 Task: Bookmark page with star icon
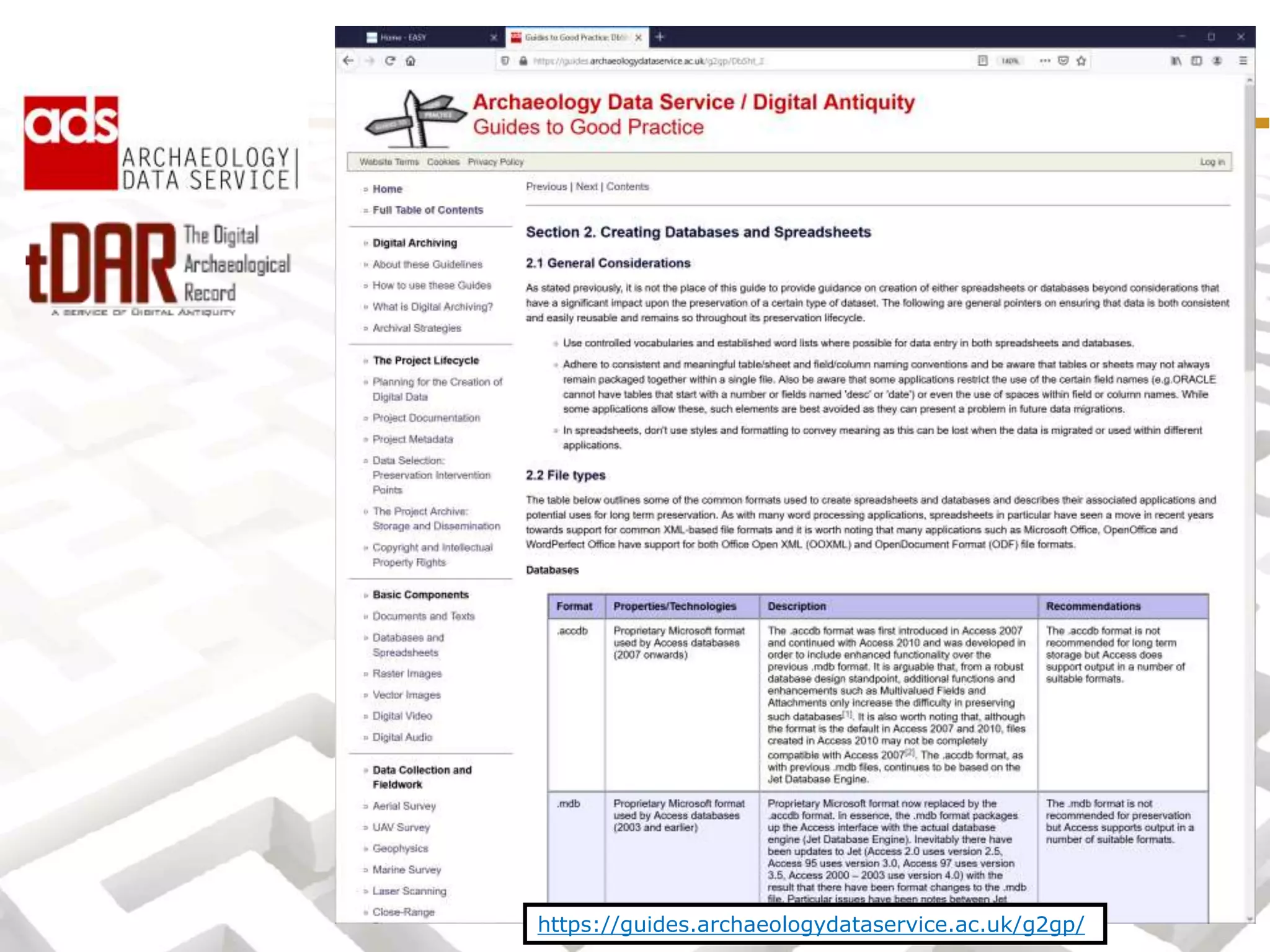pos(1081,61)
